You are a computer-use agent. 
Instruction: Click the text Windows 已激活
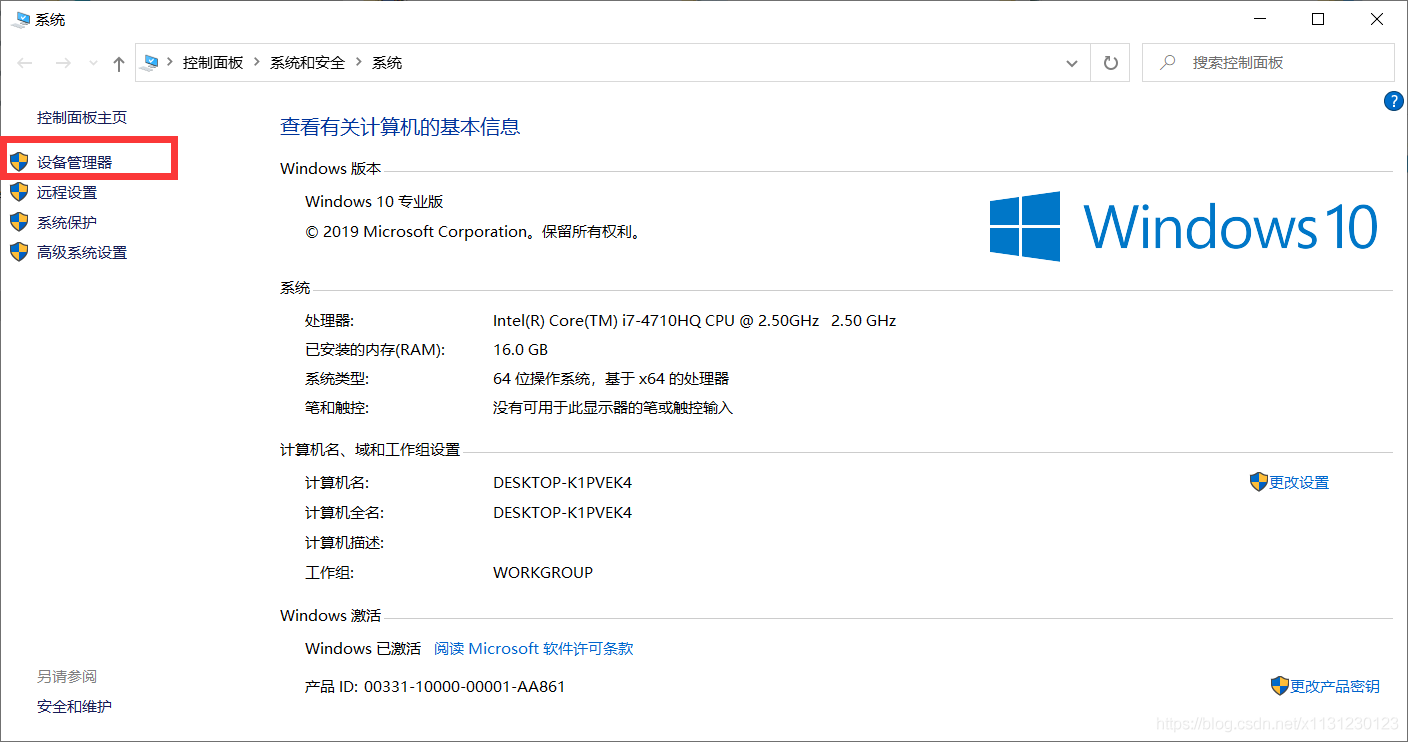(363, 649)
